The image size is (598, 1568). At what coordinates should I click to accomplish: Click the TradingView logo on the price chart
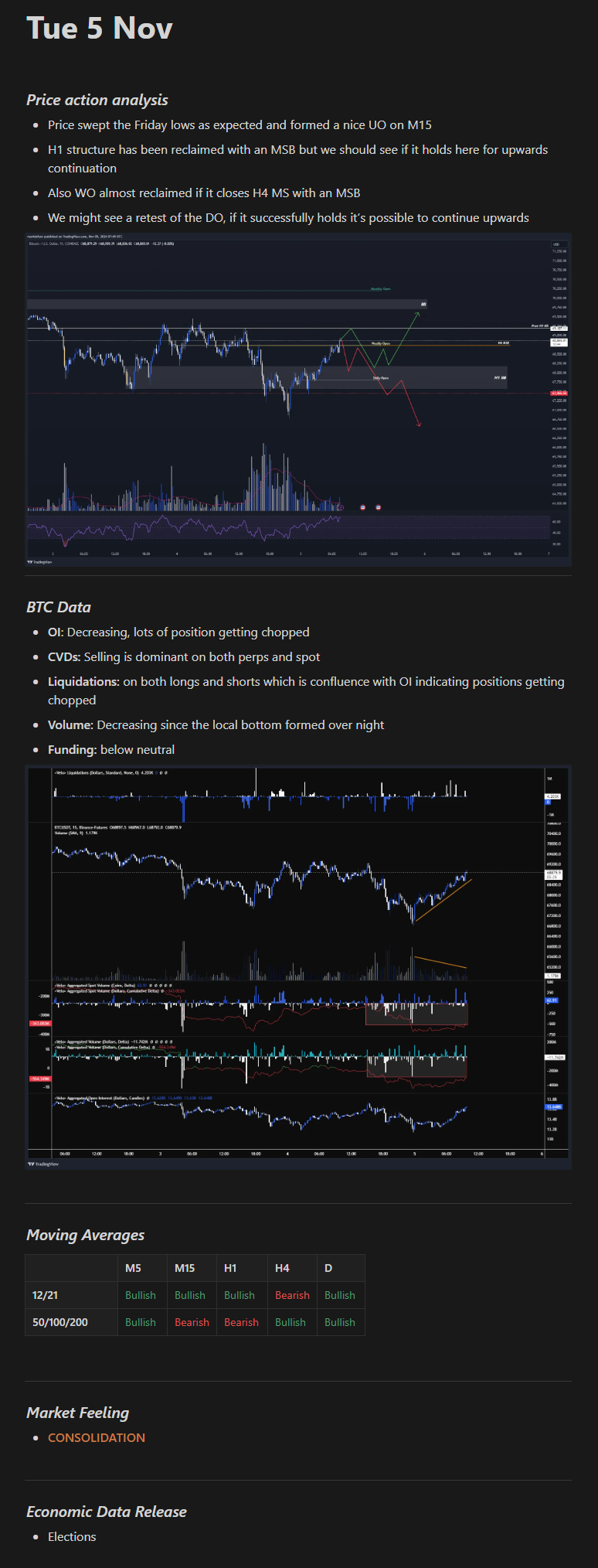click(40, 562)
